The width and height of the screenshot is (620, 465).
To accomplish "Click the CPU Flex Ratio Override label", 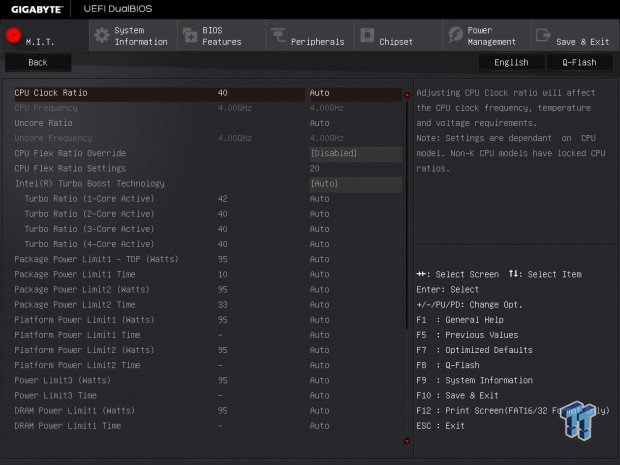I will pos(70,153).
